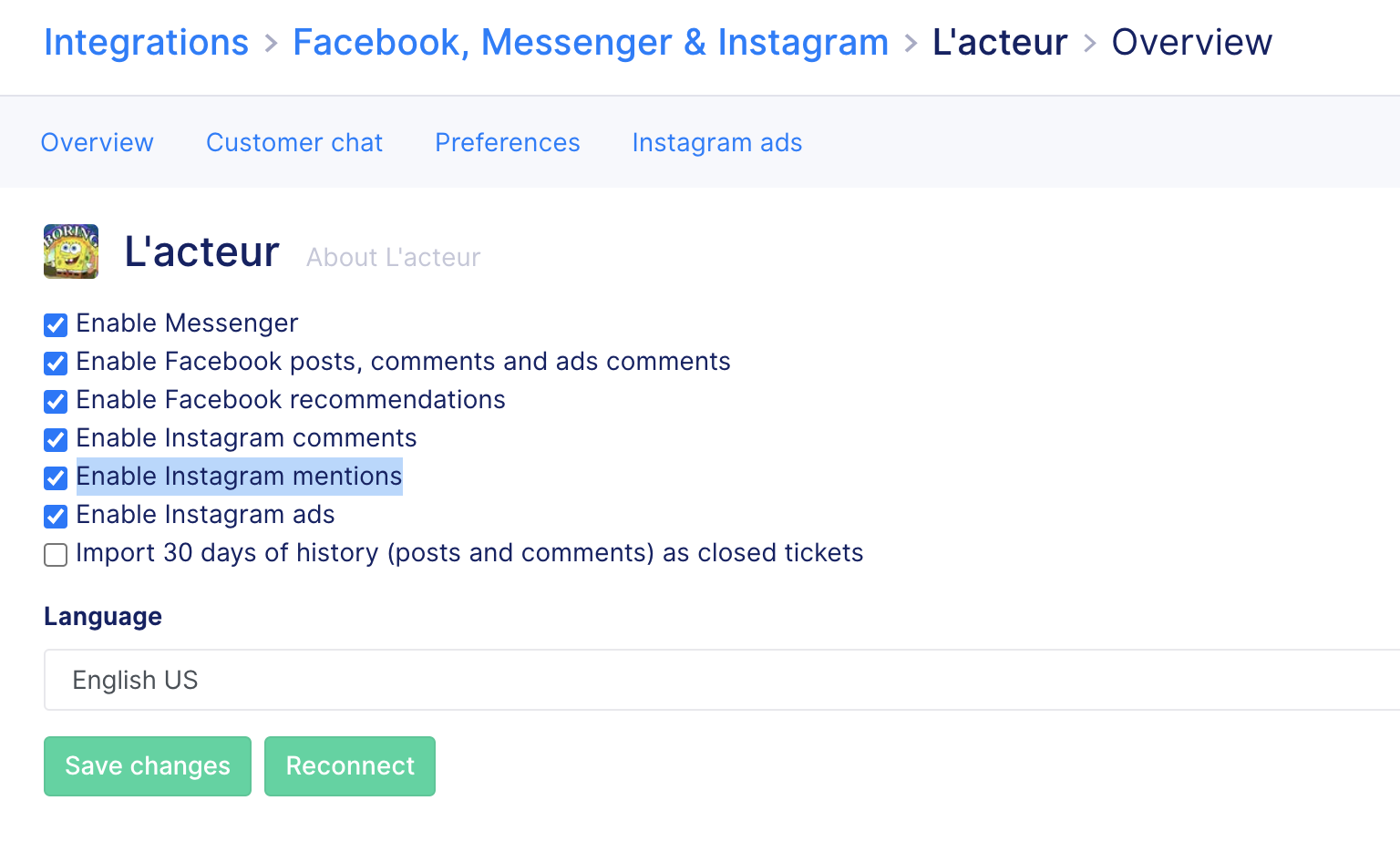Navigate to Facebook, Messenger & Instagram breadcrumb
Image resolution: width=1400 pixels, height=862 pixels.
pos(591,43)
